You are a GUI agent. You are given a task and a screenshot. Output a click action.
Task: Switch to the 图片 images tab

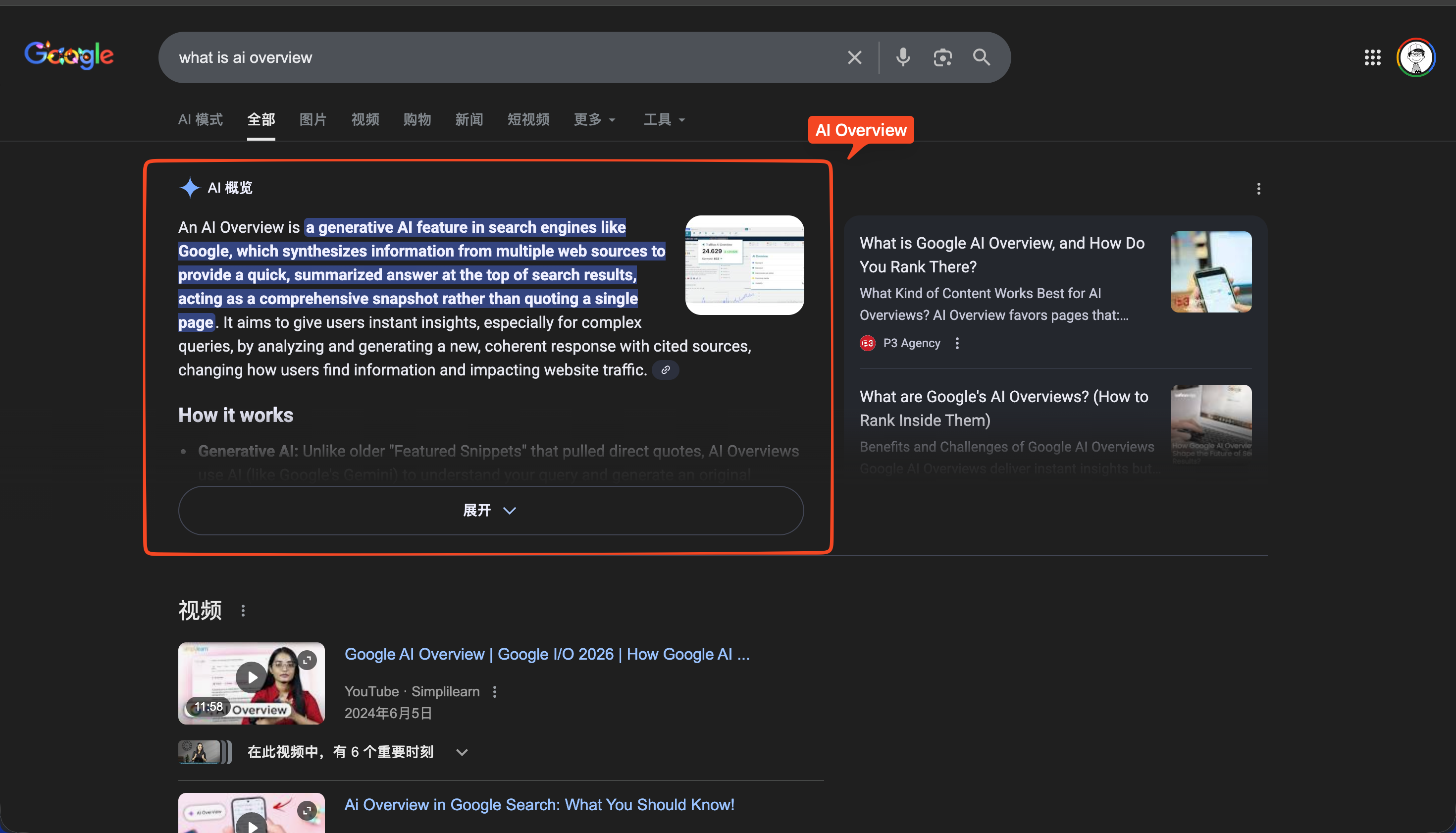(x=313, y=119)
